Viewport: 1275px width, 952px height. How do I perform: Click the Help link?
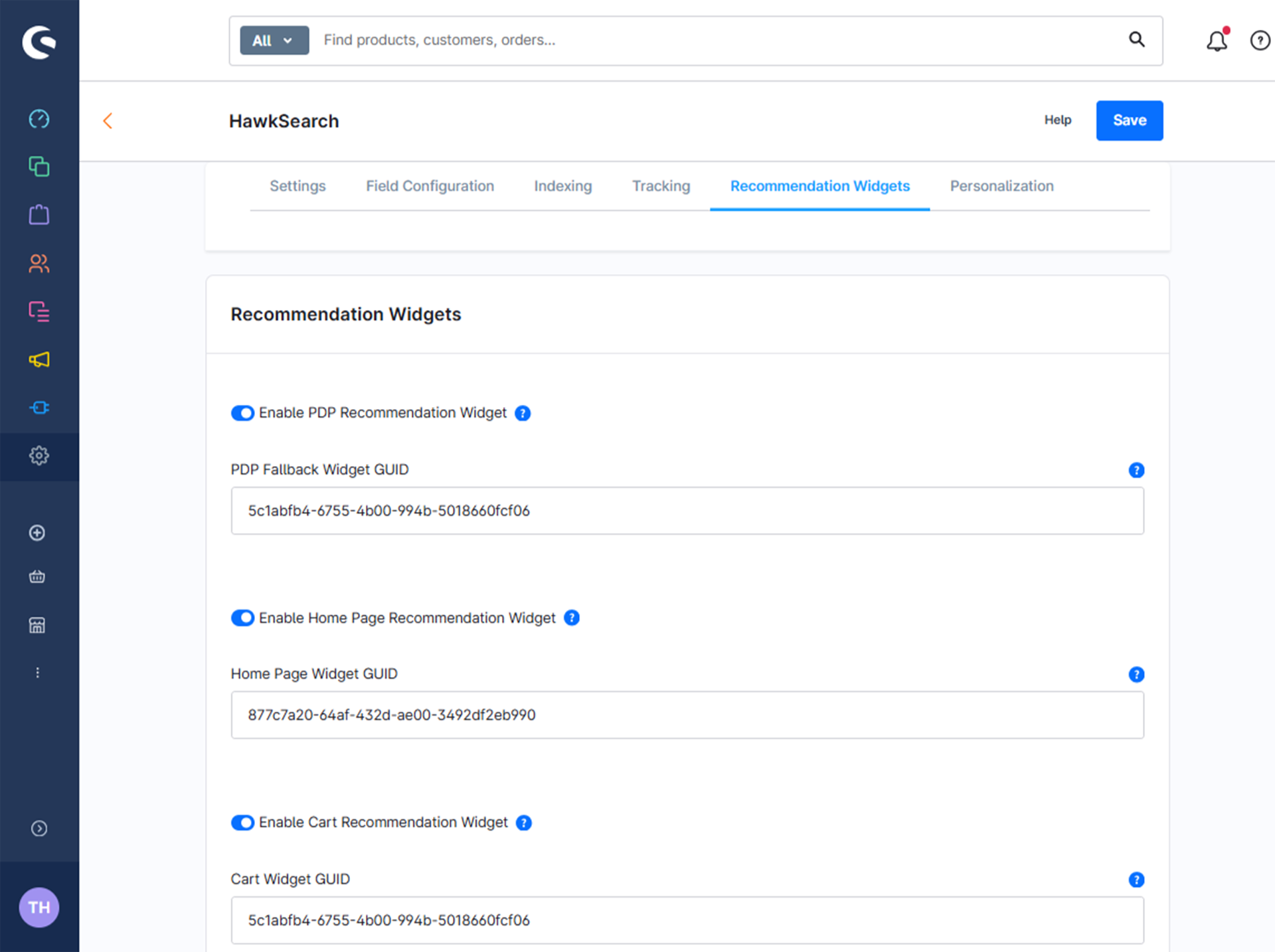click(1058, 120)
